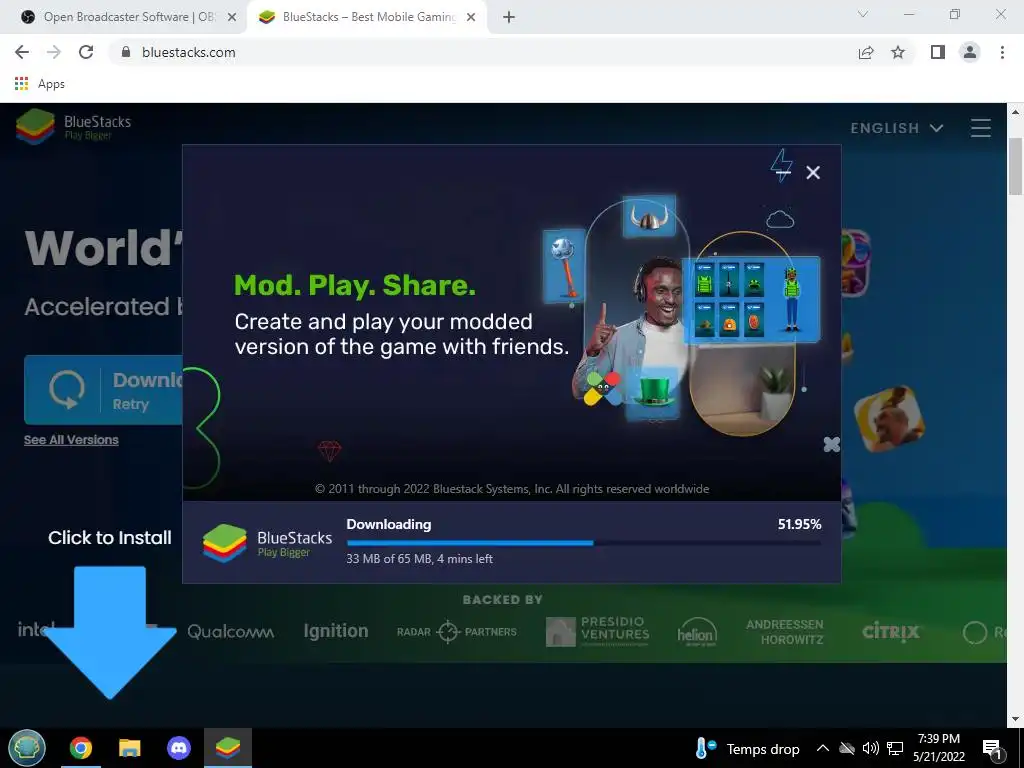Click the Radar Partners logo

tap(456, 632)
